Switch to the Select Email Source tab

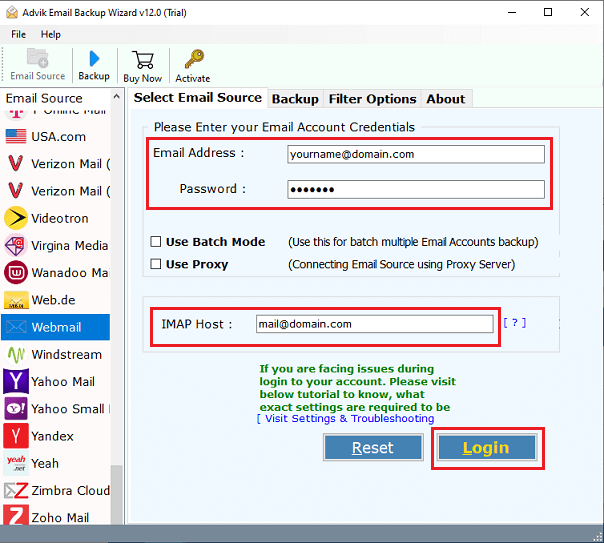pos(198,97)
